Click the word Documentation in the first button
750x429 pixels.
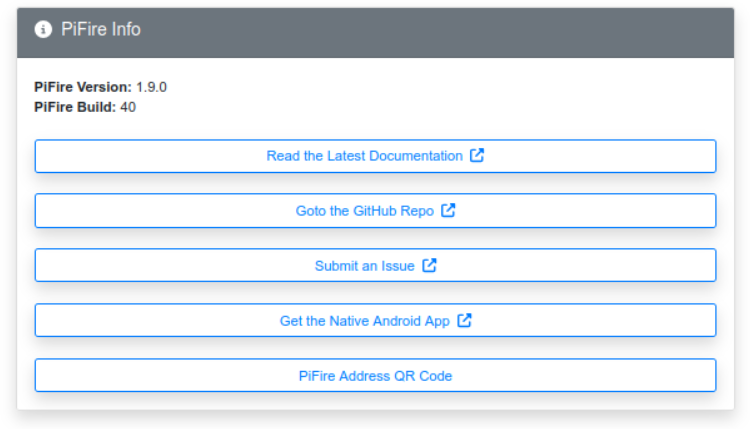coord(415,156)
